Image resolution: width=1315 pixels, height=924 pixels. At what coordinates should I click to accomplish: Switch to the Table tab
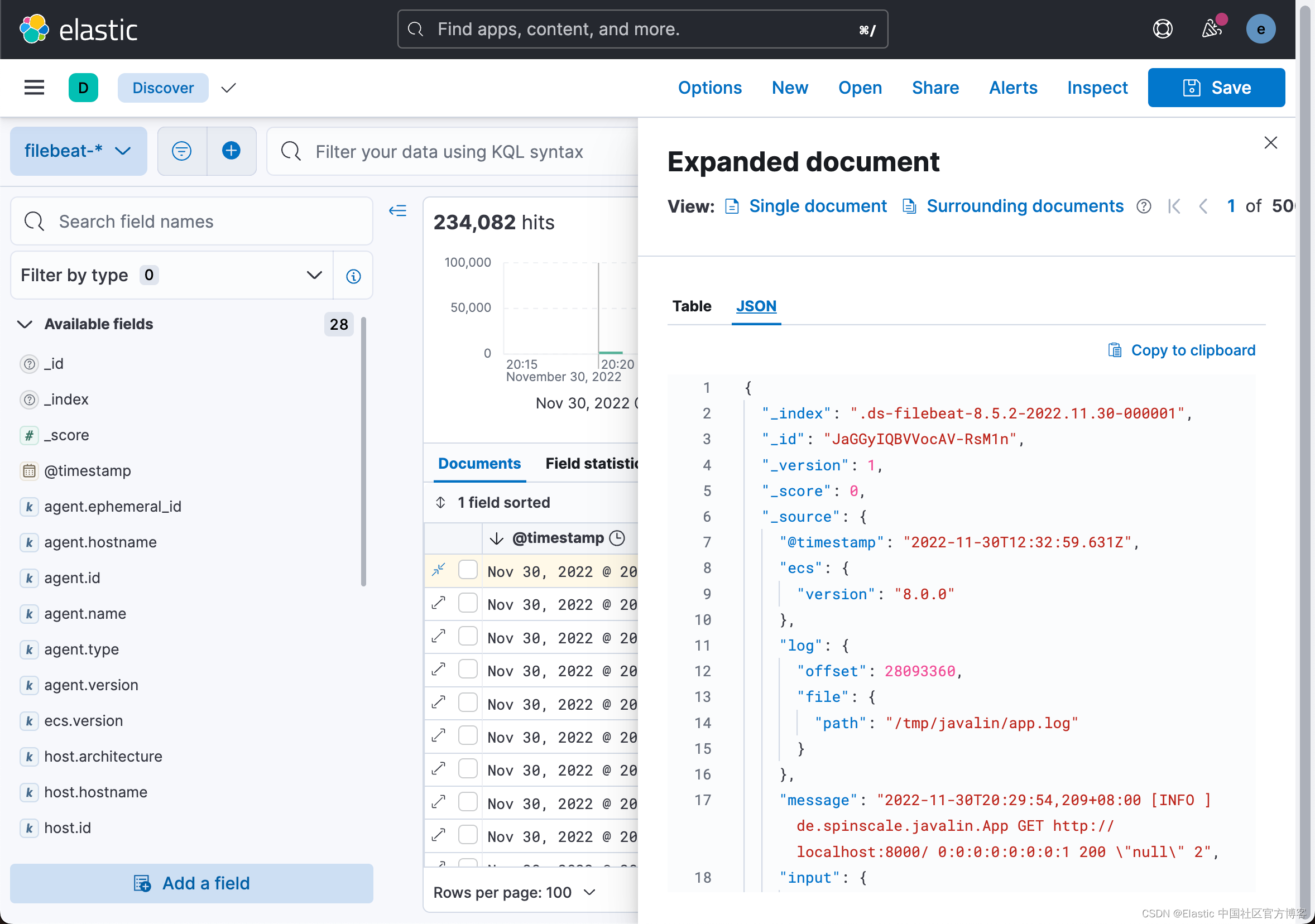pos(692,306)
